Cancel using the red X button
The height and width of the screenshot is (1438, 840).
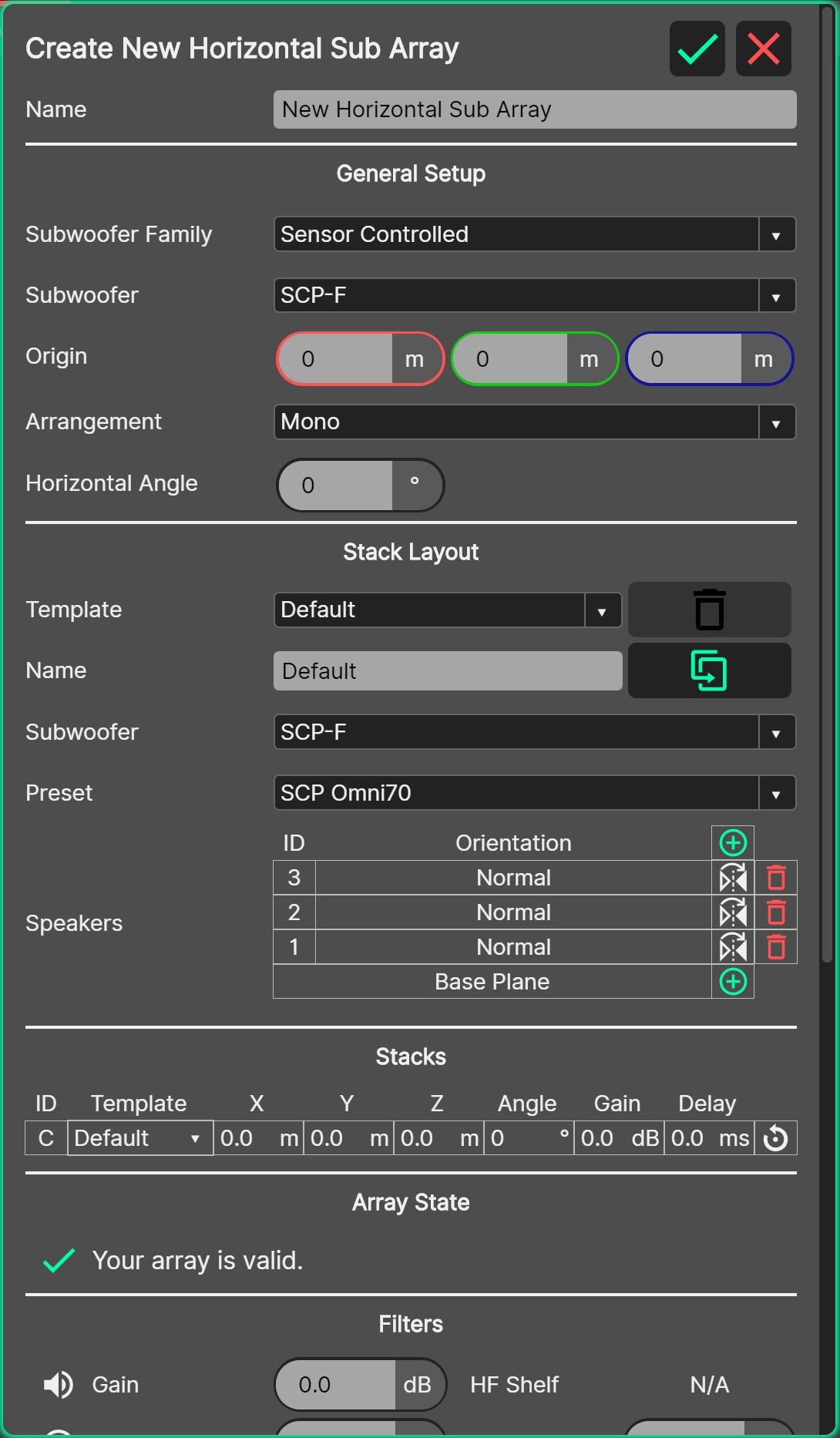tap(763, 49)
